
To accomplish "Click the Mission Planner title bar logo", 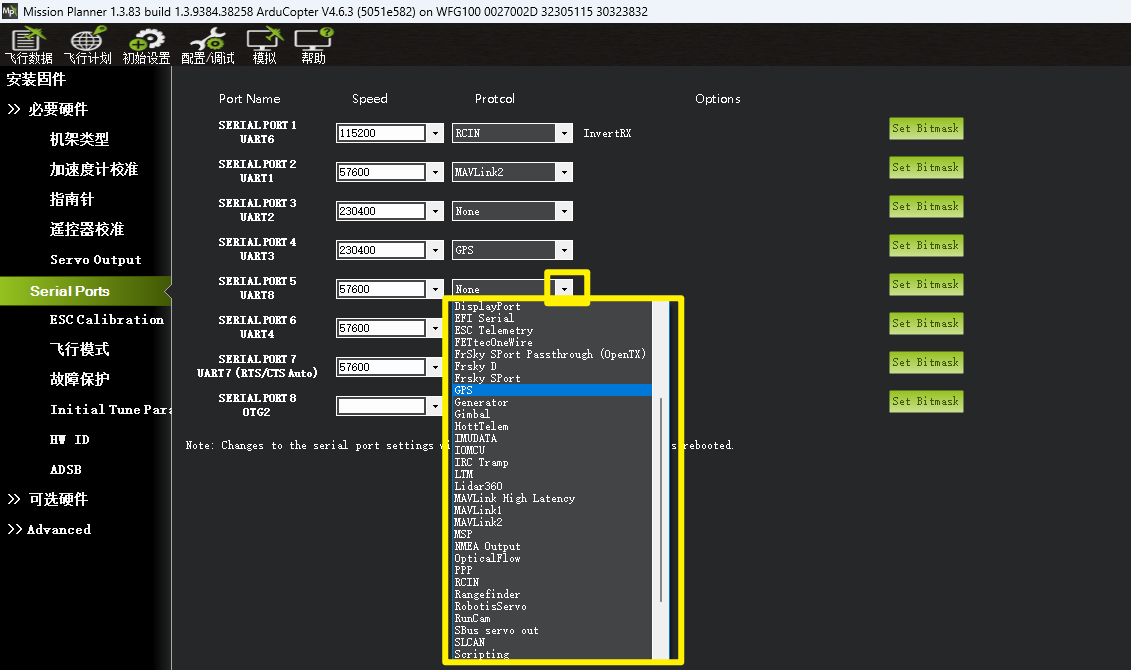I will [x=11, y=11].
